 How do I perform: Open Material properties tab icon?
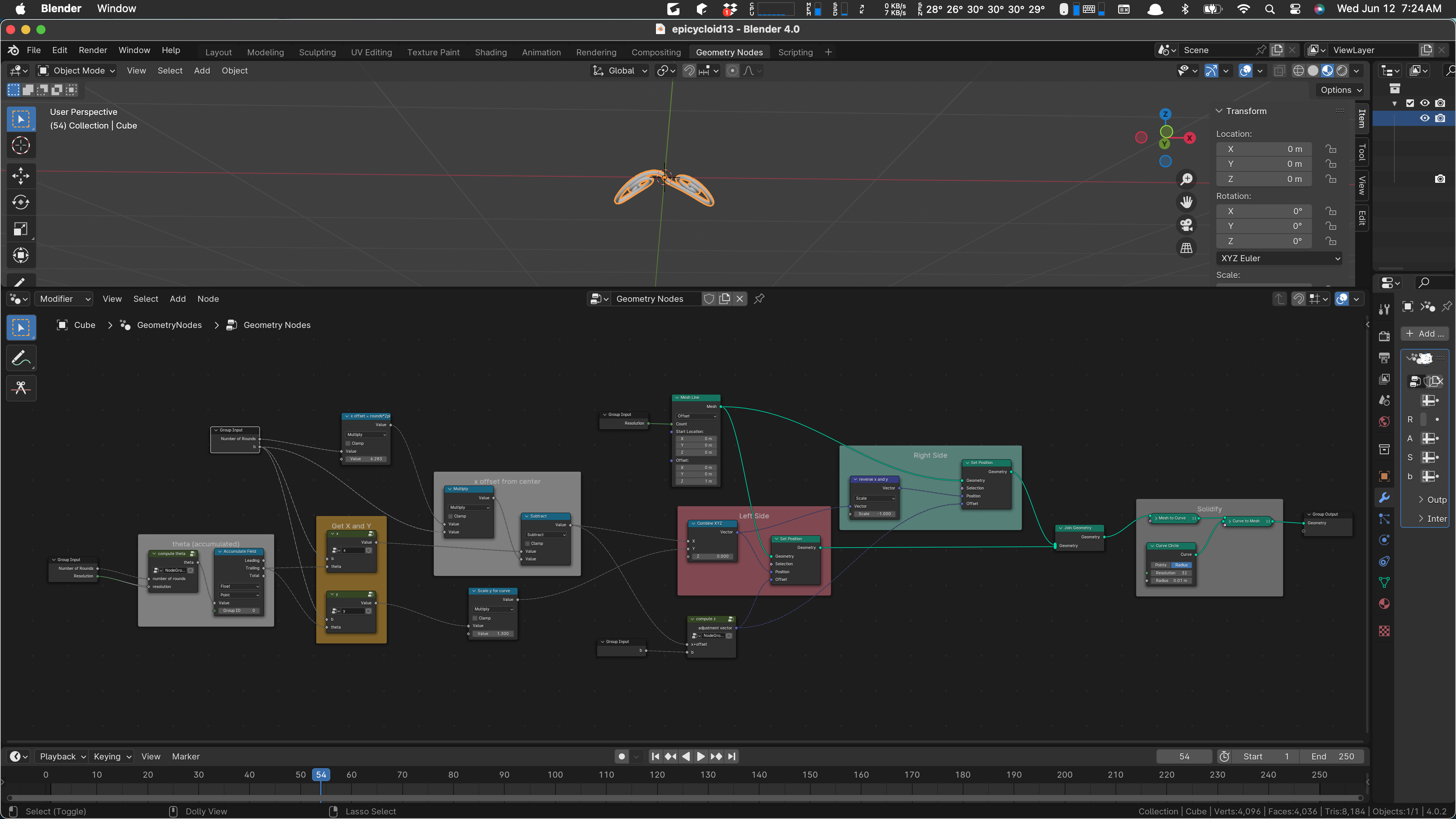(x=1384, y=604)
